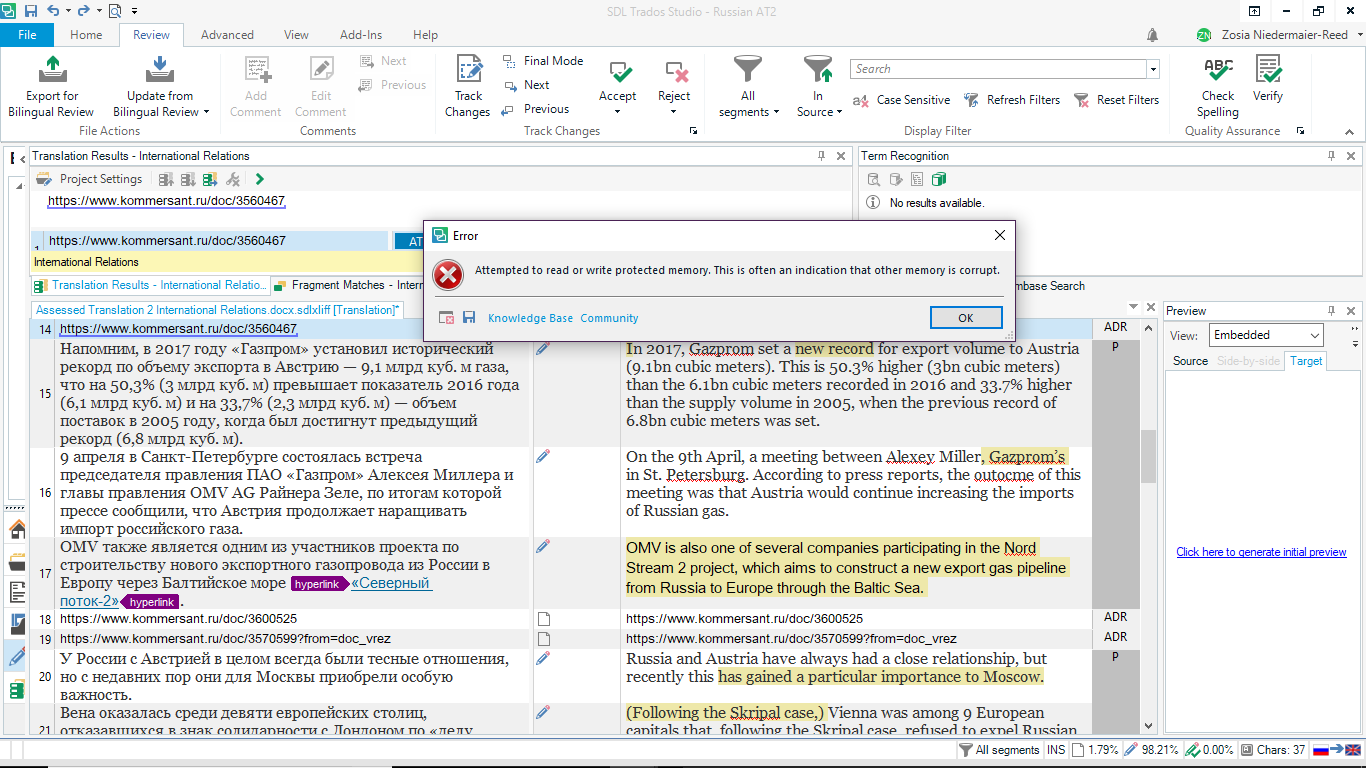The width and height of the screenshot is (1366, 768).
Task: Open the Translation Memories view in the sidebar
Action: [x=17, y=688]
